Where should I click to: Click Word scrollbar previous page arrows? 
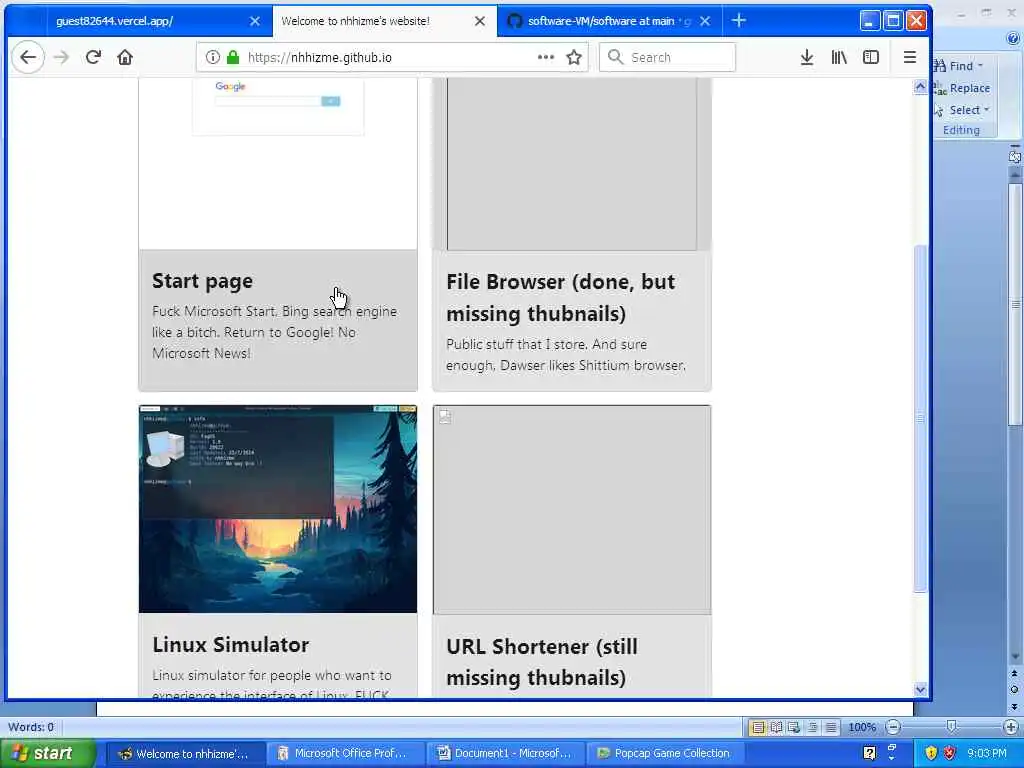click(1014, 674)
